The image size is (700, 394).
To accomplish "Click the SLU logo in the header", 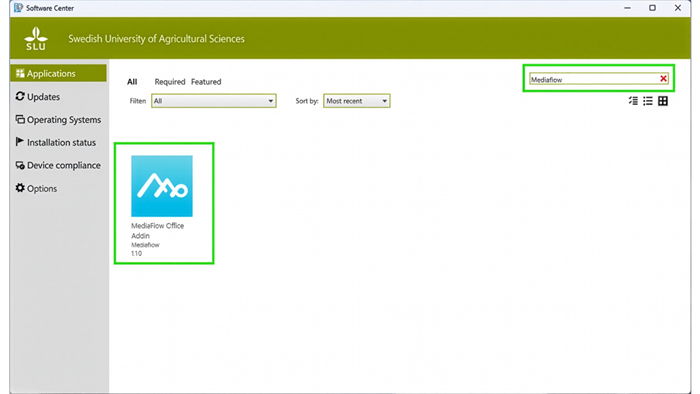I will click(36, 38).
